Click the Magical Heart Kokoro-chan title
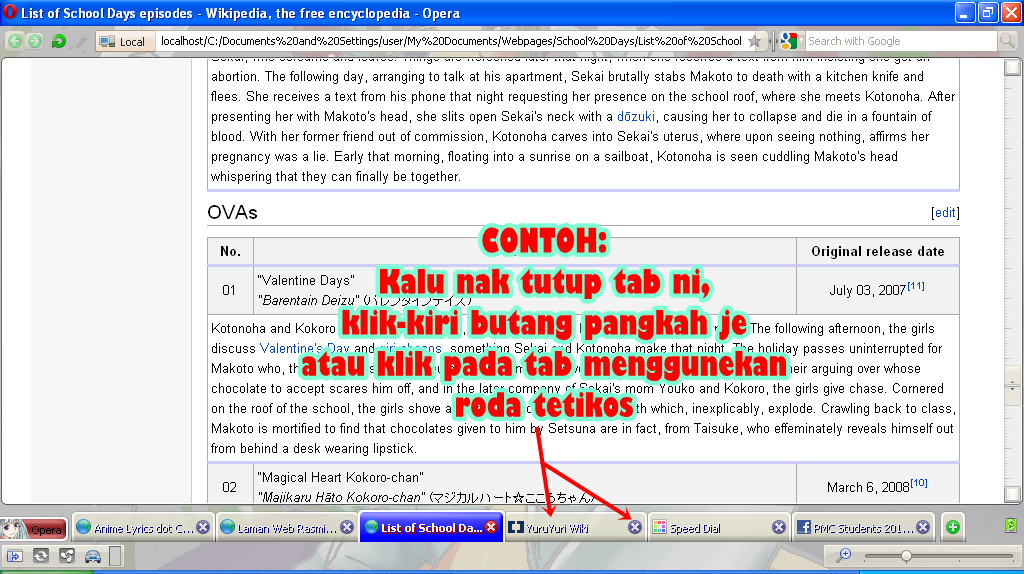 pyautogui.click(x=340, y=477)
